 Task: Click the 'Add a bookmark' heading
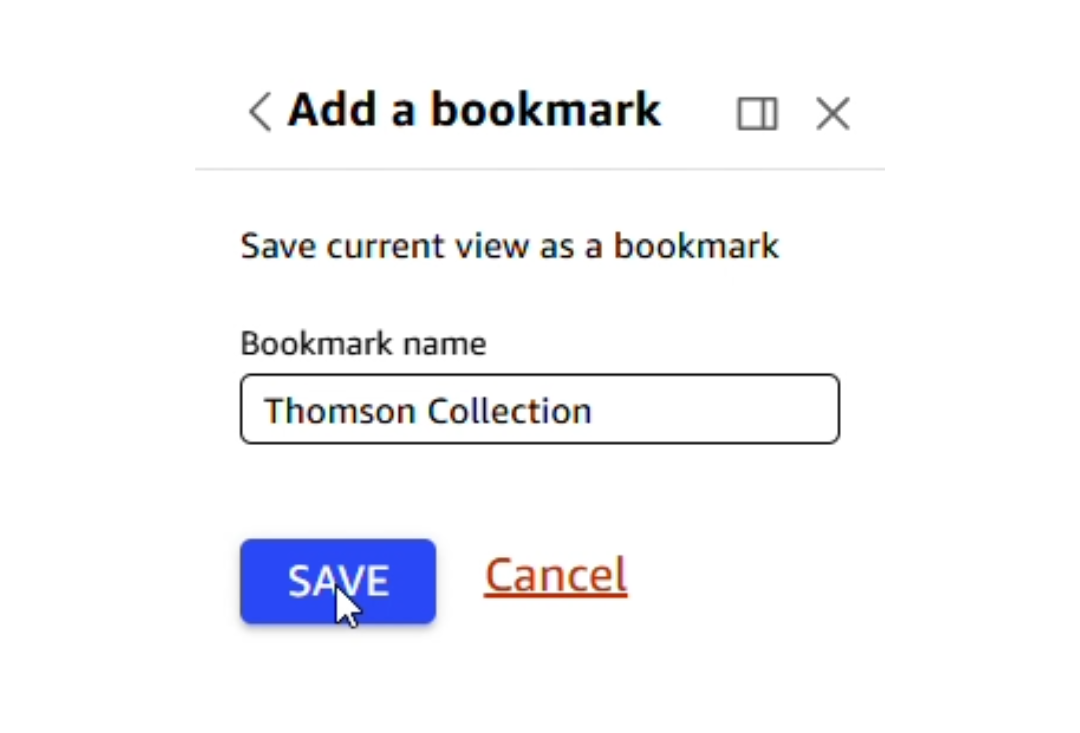[x=474, y=110]
